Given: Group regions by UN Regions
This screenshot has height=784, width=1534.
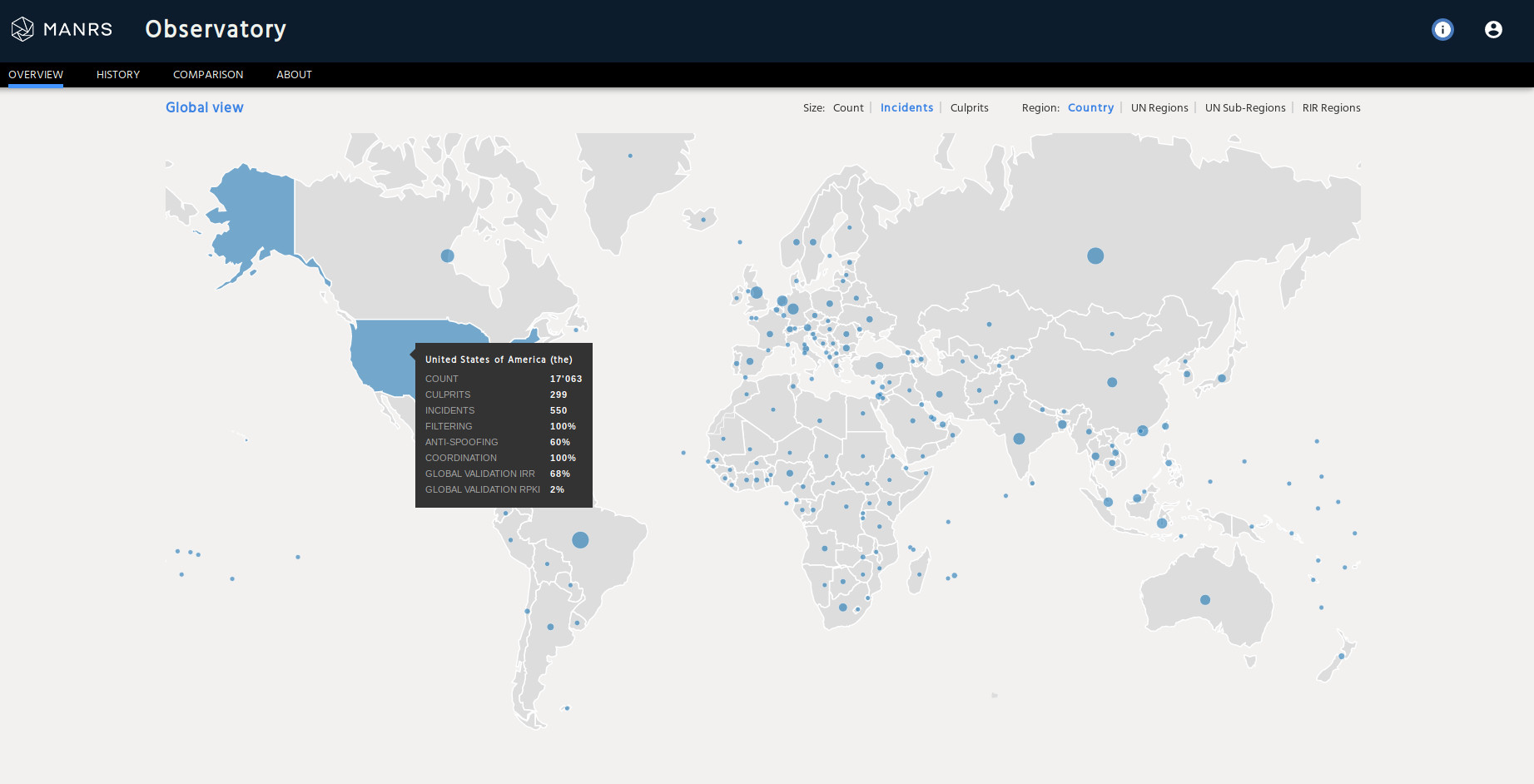Looking at the screenshot, I should (1159, 108).
